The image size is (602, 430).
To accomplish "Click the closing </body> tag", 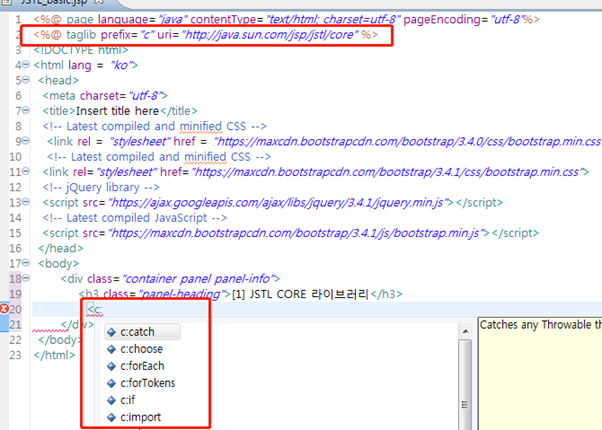I will click(60, 340).
